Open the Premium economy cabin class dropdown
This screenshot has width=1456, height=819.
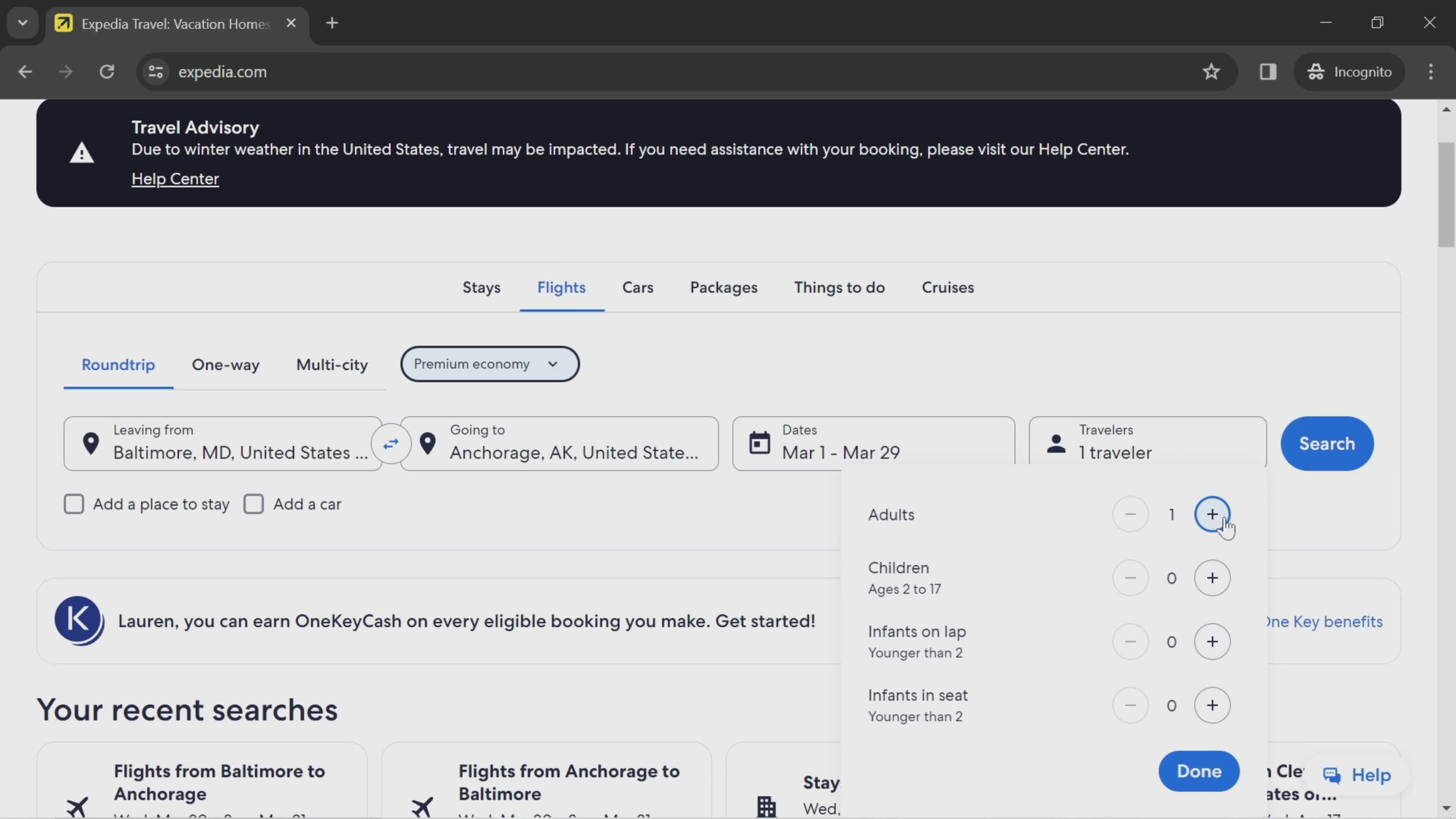pos(490,364)
